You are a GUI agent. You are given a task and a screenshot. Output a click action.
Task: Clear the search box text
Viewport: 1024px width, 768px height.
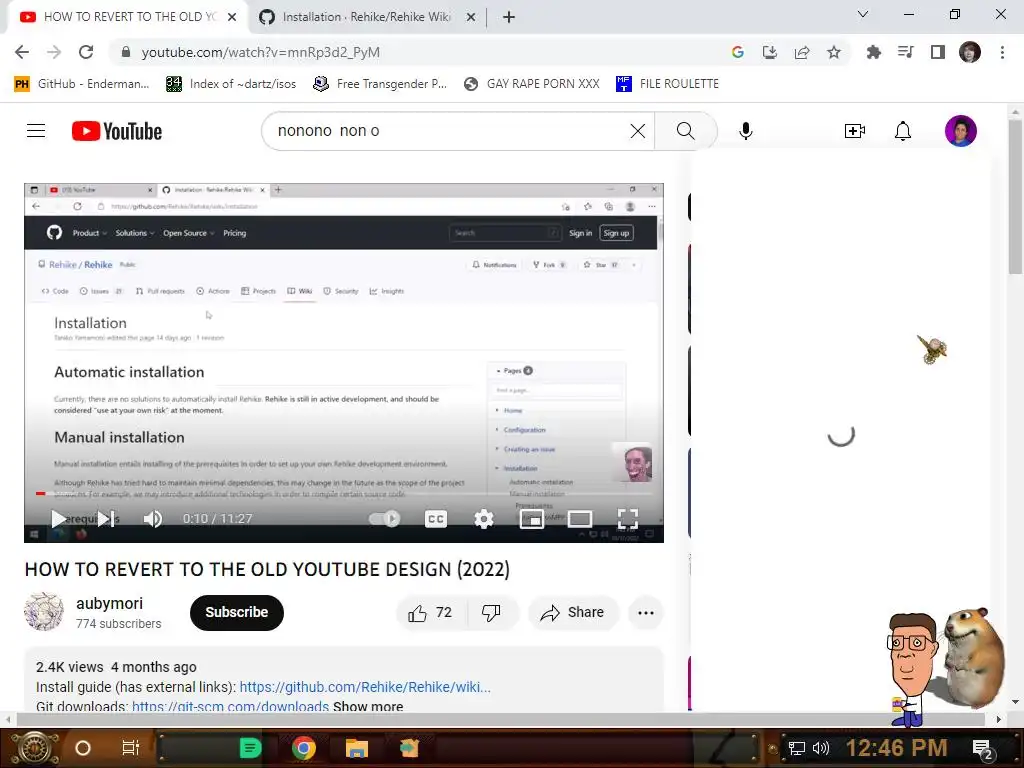tap(637, 131)
